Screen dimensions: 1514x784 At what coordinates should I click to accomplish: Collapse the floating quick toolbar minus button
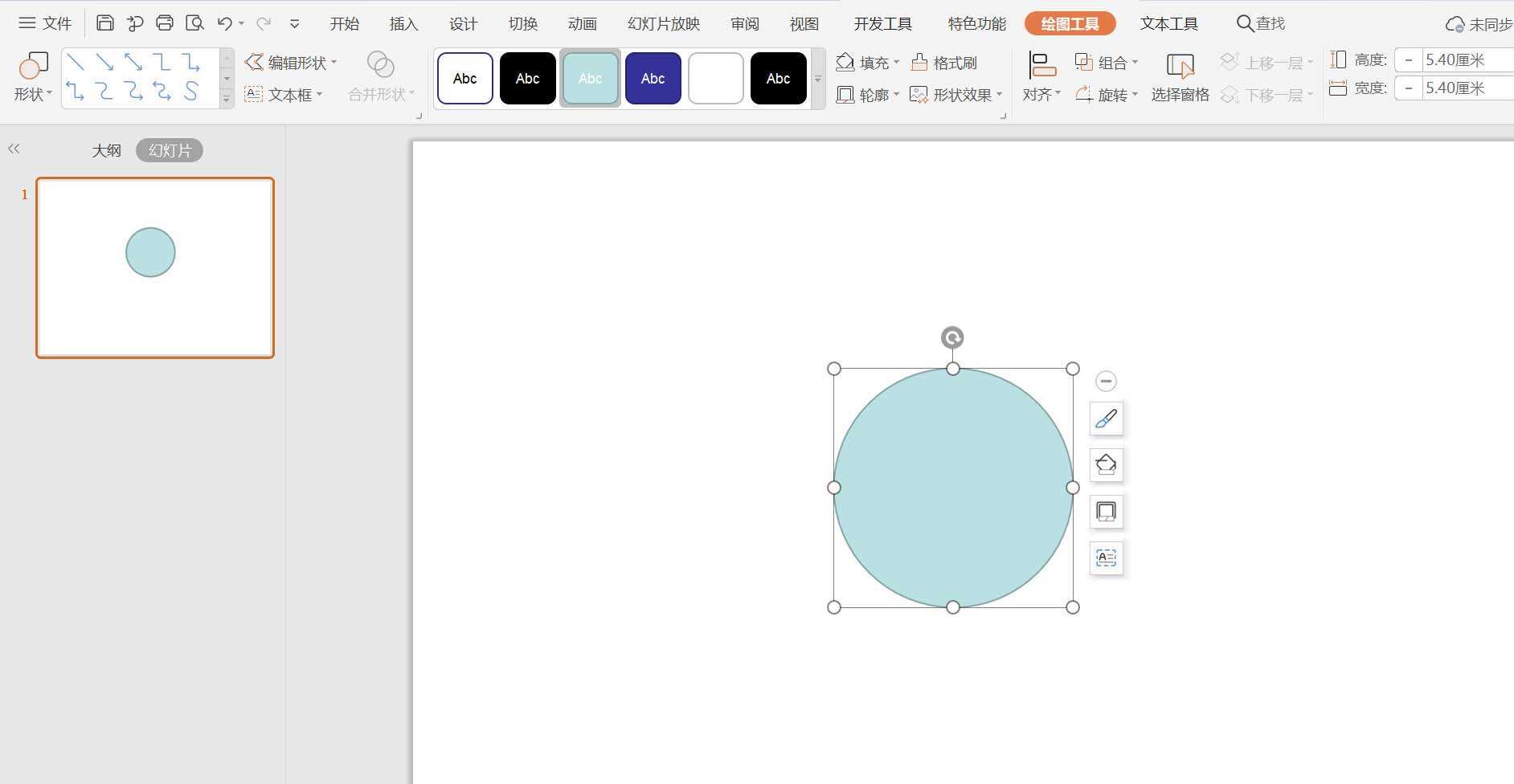pos(1106,381)
